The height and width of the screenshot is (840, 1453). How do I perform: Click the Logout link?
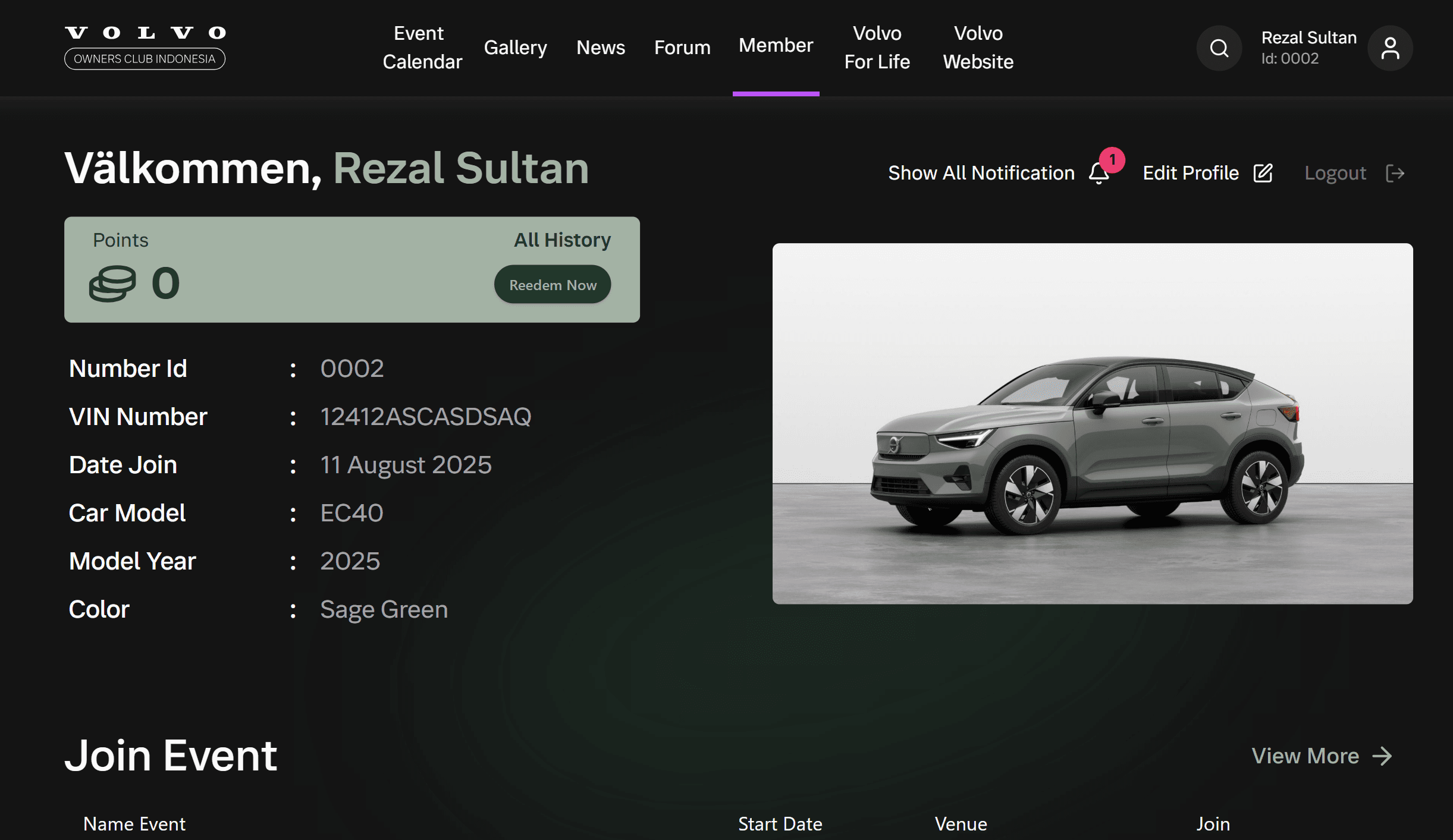click(x=1335, y=173)
